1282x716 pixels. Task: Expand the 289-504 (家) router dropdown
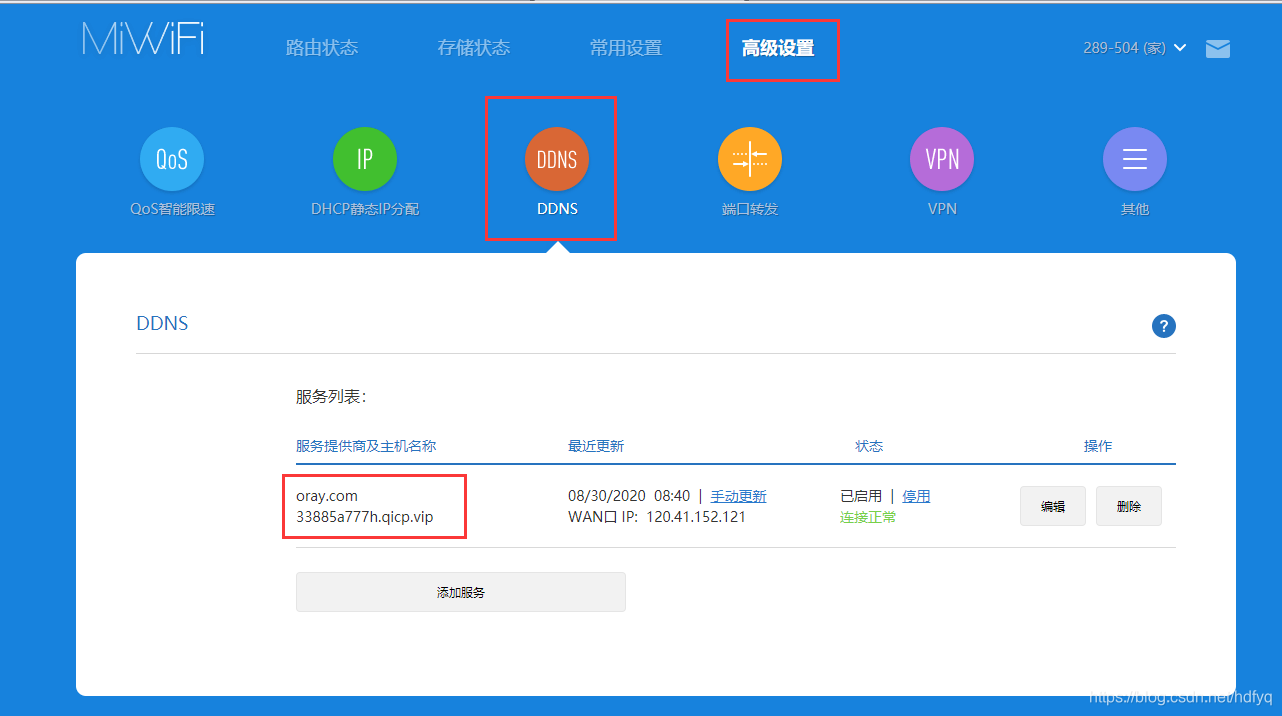(1135, 48)
